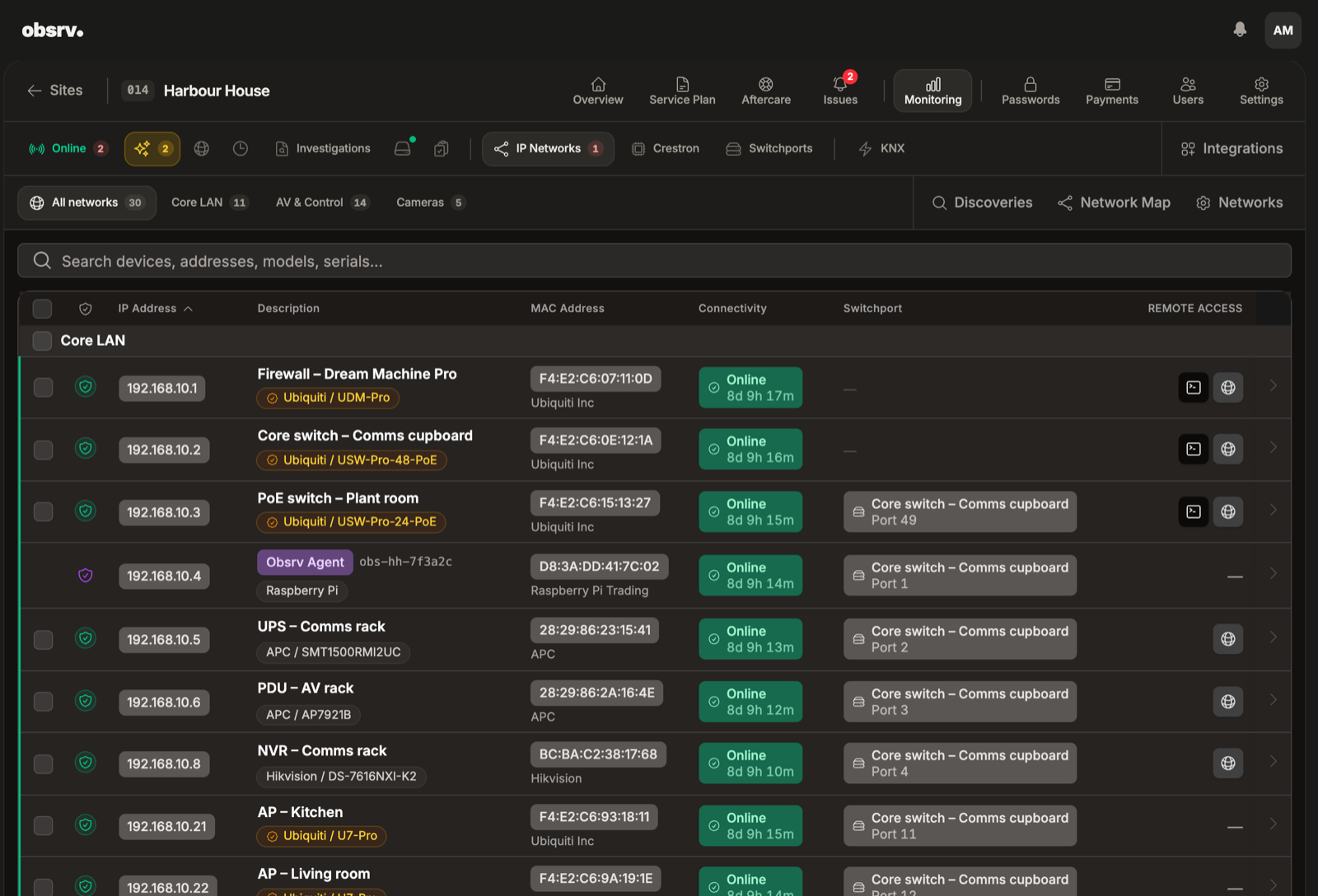Open the globe icon in monitoring toolbar
This screenshot has height=896, width=1318.
pyautogui.click(x=202, y=149)
